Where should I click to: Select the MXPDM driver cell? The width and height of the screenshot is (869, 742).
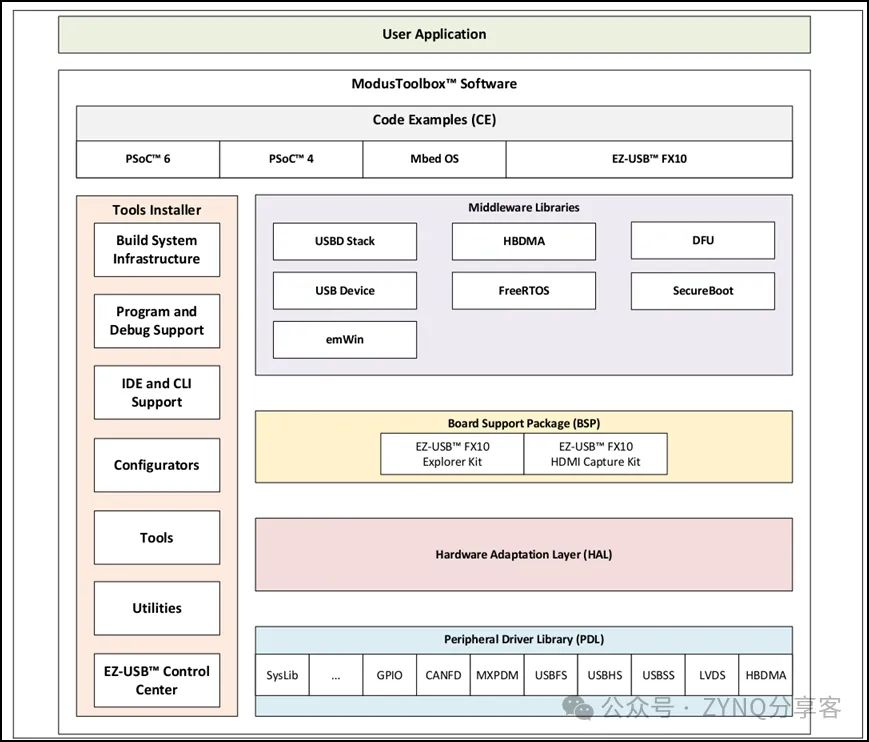click(x=497, y=675)
